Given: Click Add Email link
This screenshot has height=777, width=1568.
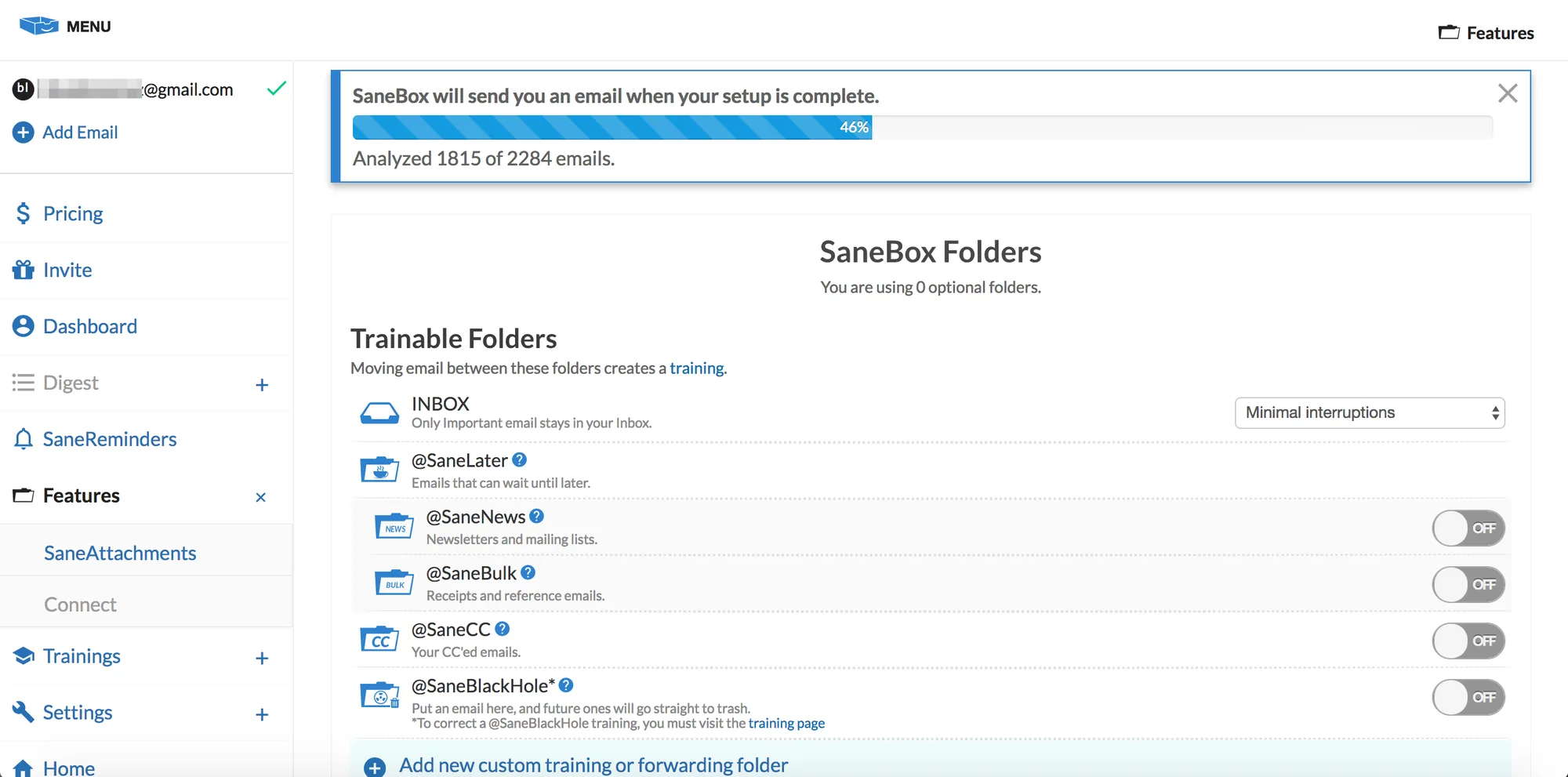Looking at the screenshot, I should 80,133.
